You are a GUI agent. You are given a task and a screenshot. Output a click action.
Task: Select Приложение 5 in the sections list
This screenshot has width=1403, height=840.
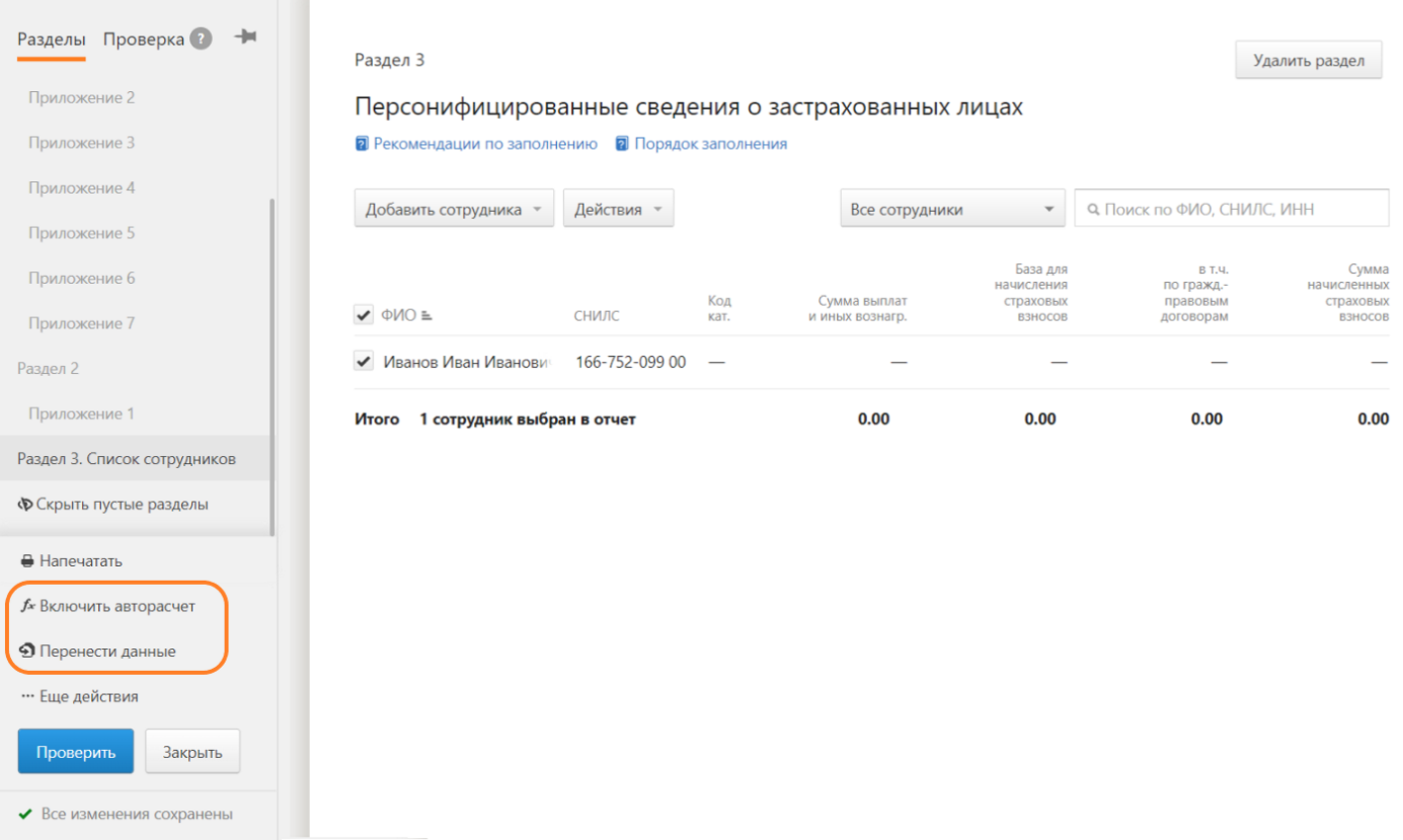click(81, 233)
